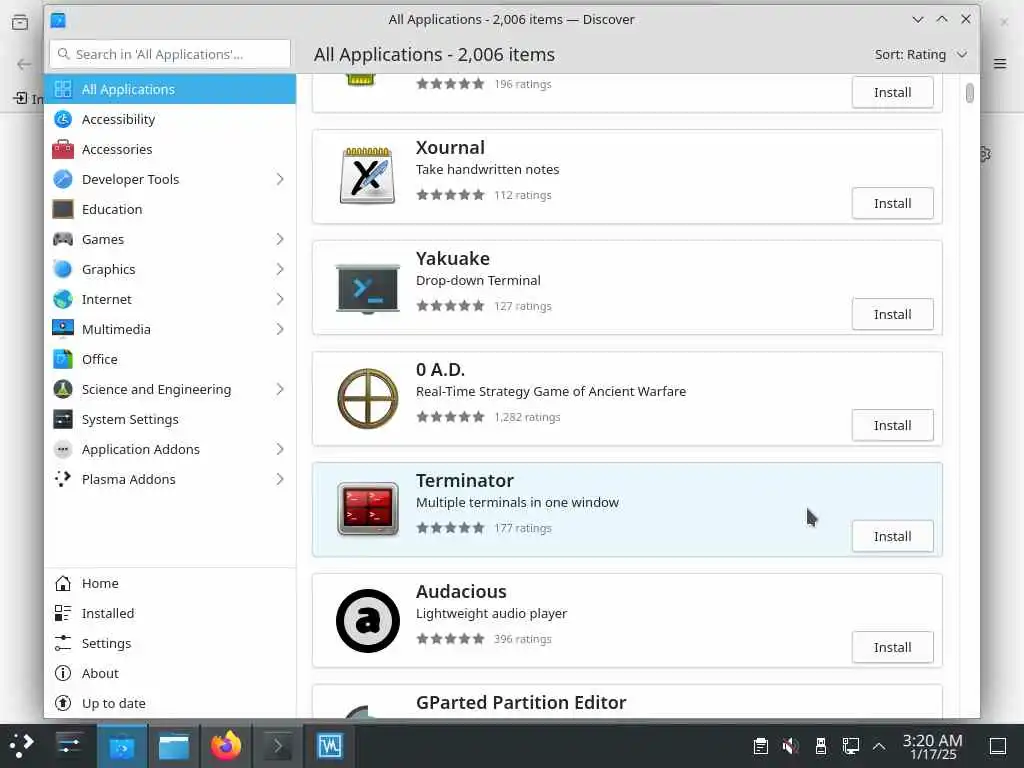Open the Discover window icon menu

coord(58,20)
